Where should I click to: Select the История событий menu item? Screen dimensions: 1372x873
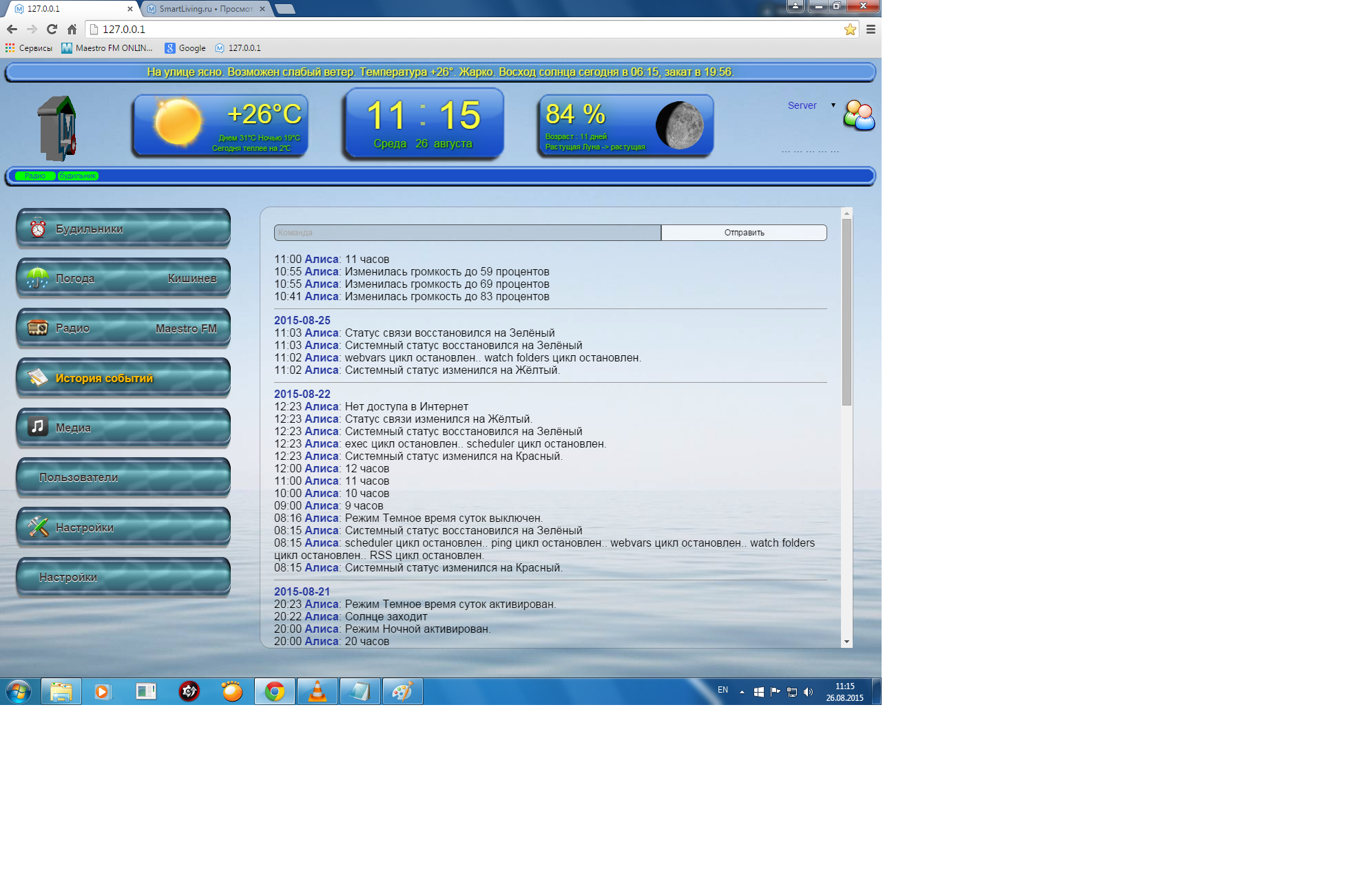click(123, 378)
